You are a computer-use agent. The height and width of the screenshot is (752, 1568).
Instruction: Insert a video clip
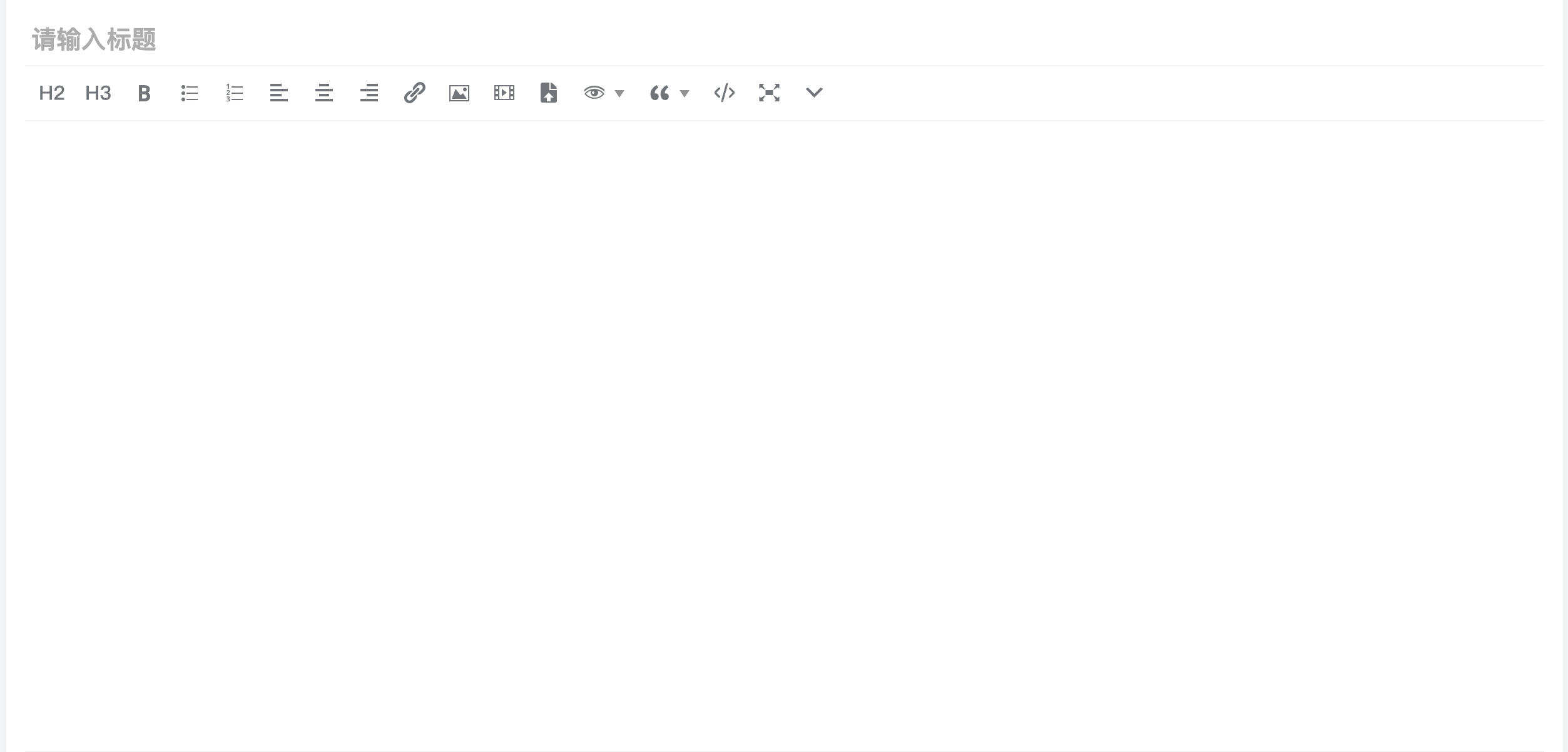(x=504, y=93)
